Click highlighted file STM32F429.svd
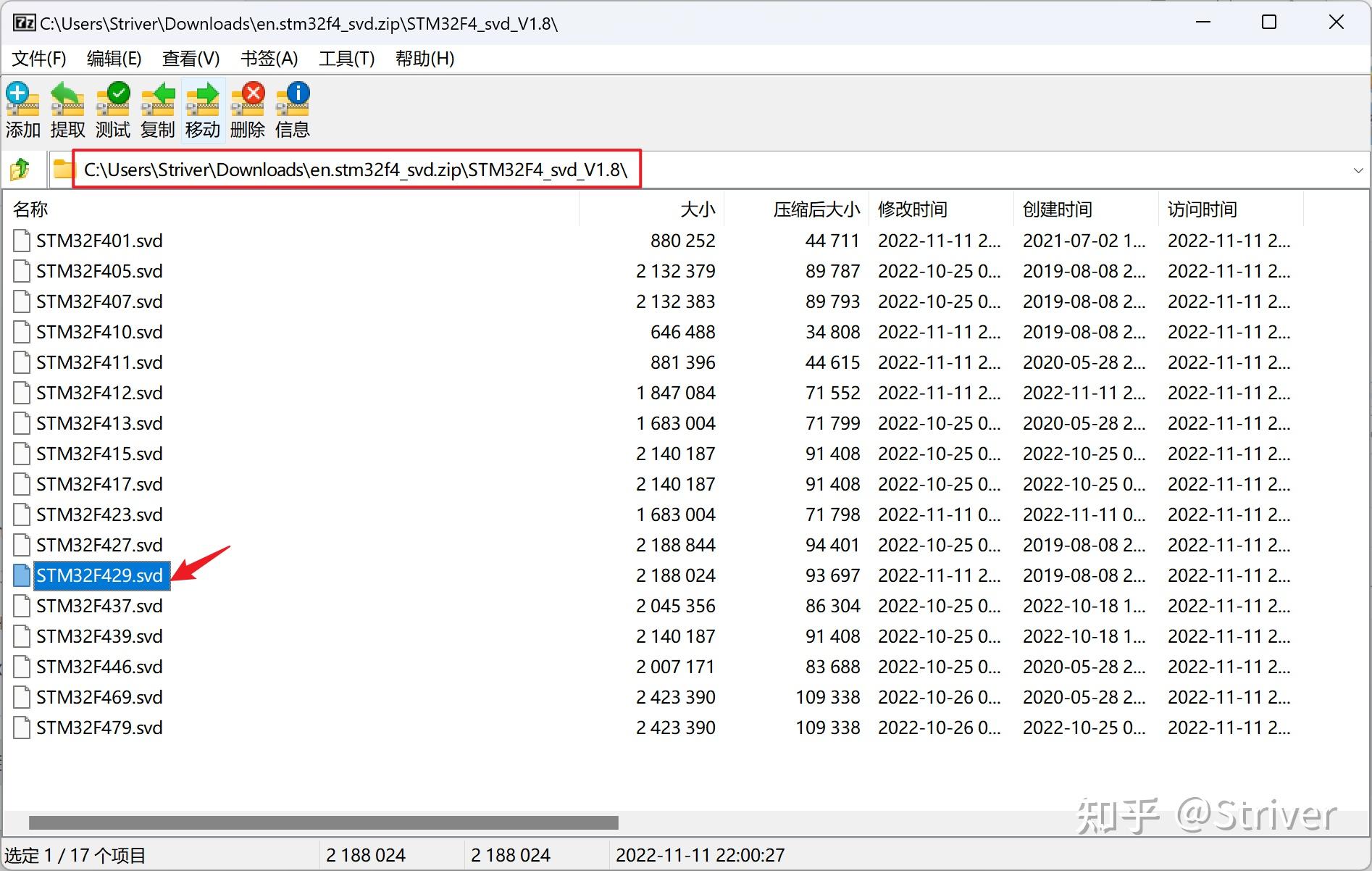 pos(101,575)
